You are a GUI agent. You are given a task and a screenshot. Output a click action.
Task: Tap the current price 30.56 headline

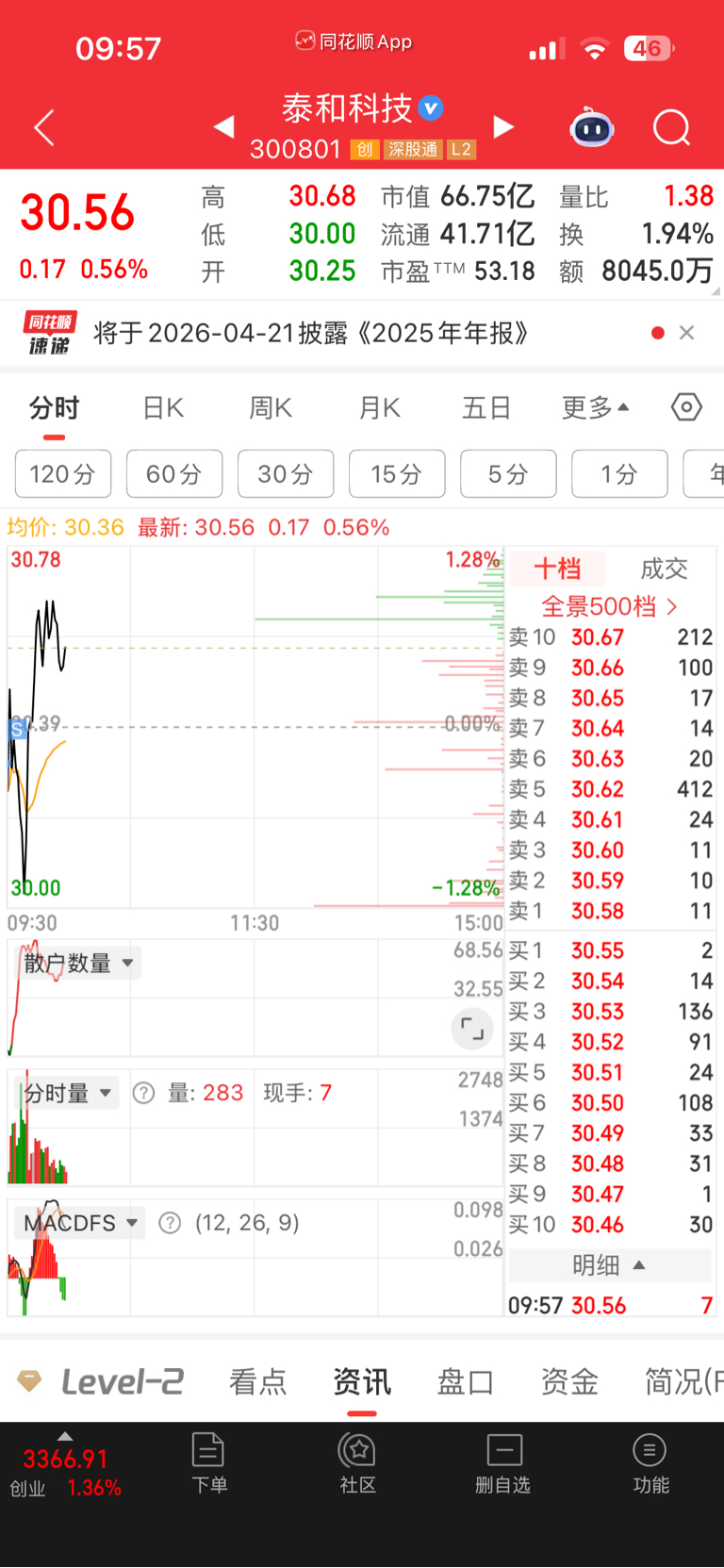[x=77, y=213]
